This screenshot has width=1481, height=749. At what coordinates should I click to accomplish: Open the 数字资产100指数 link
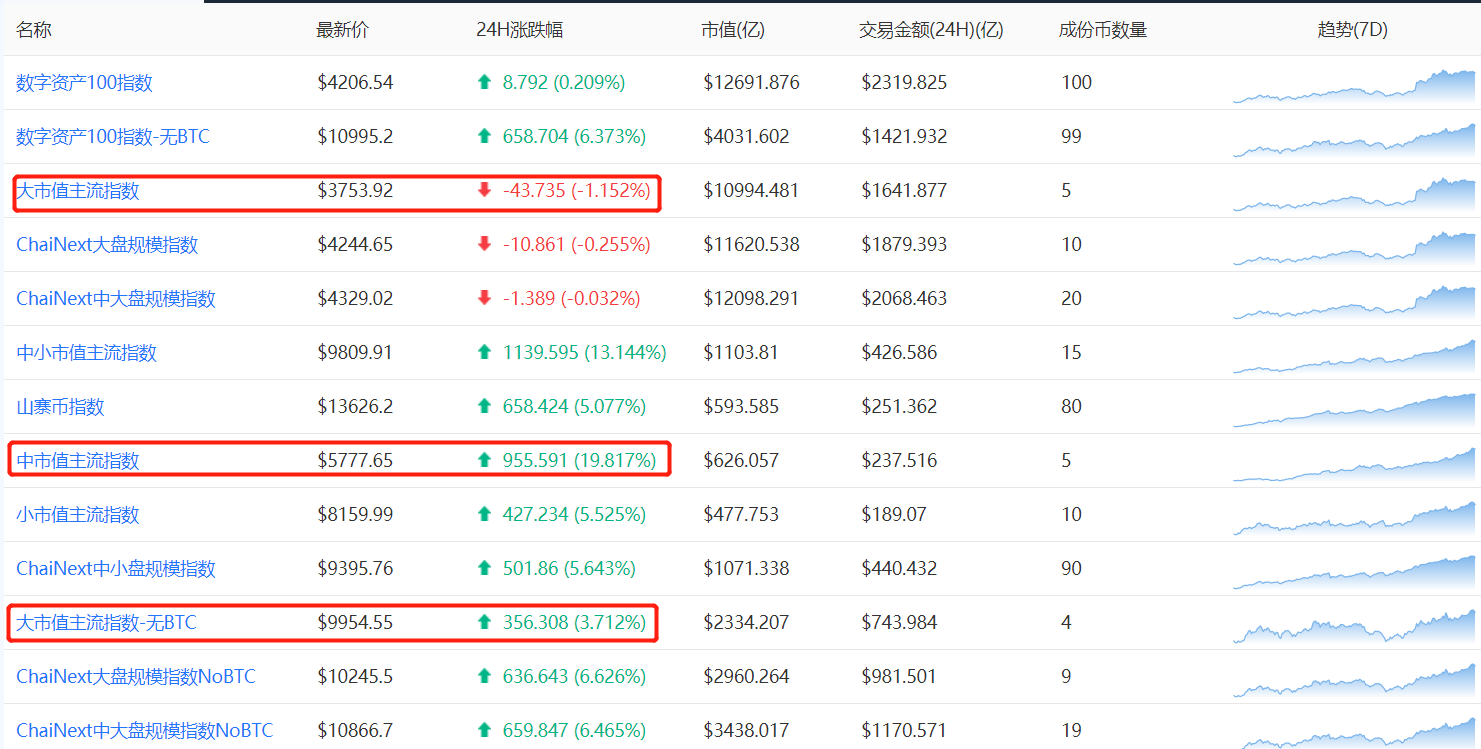click(x=85, y=83)
